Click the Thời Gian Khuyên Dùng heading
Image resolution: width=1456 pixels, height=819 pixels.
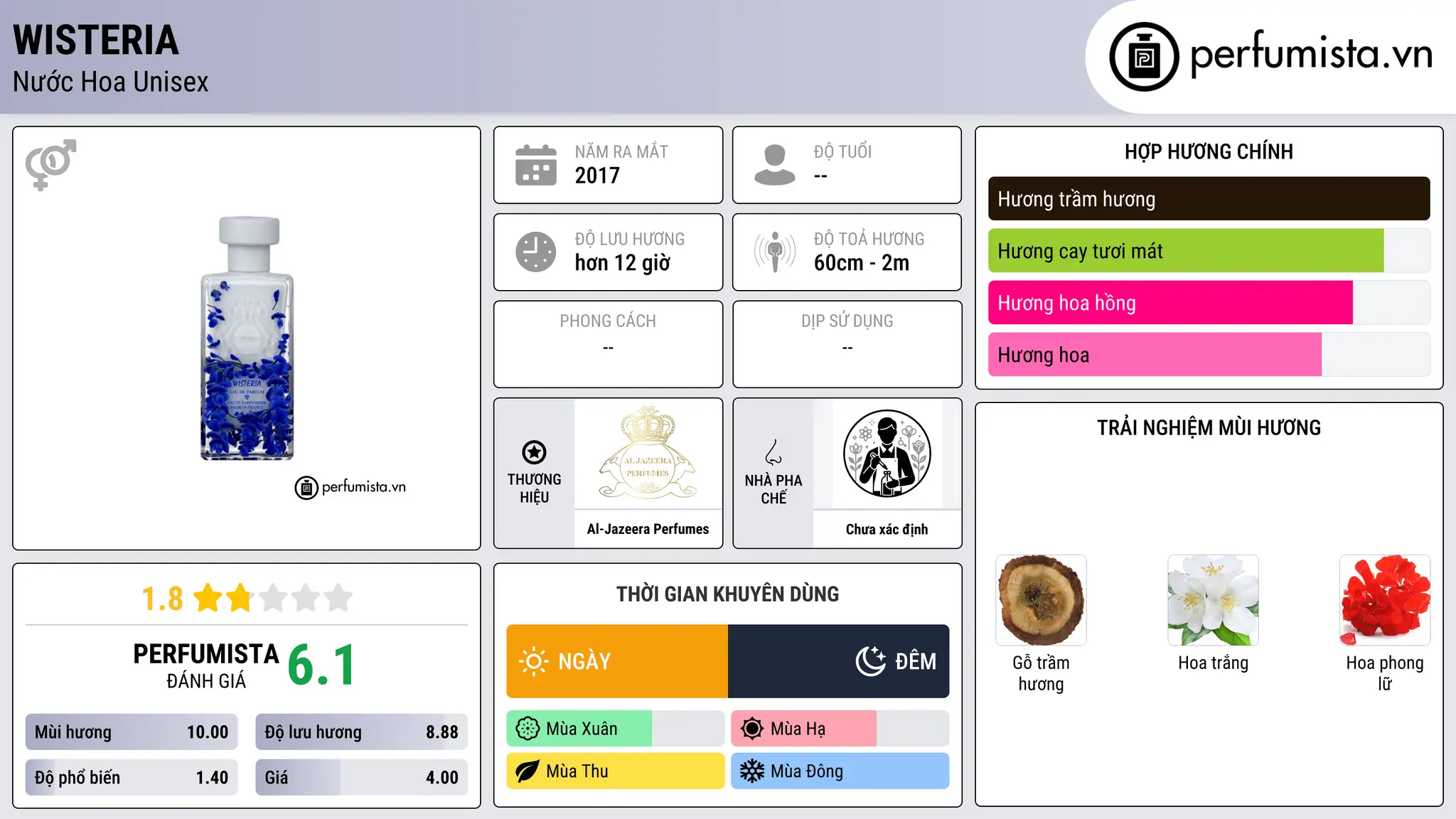[x=728, y=594]
